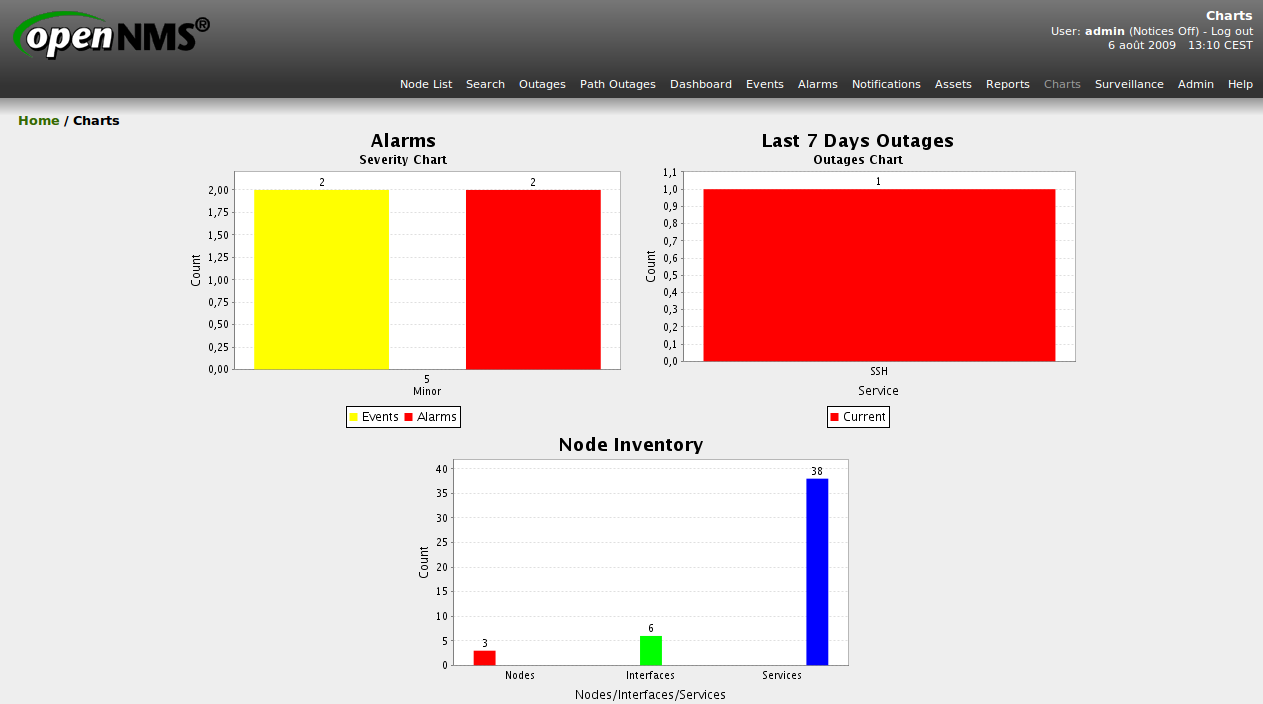This screenshot has height=704, width=1263.
Task: Click the Log out link
Action: point(1231,31)
